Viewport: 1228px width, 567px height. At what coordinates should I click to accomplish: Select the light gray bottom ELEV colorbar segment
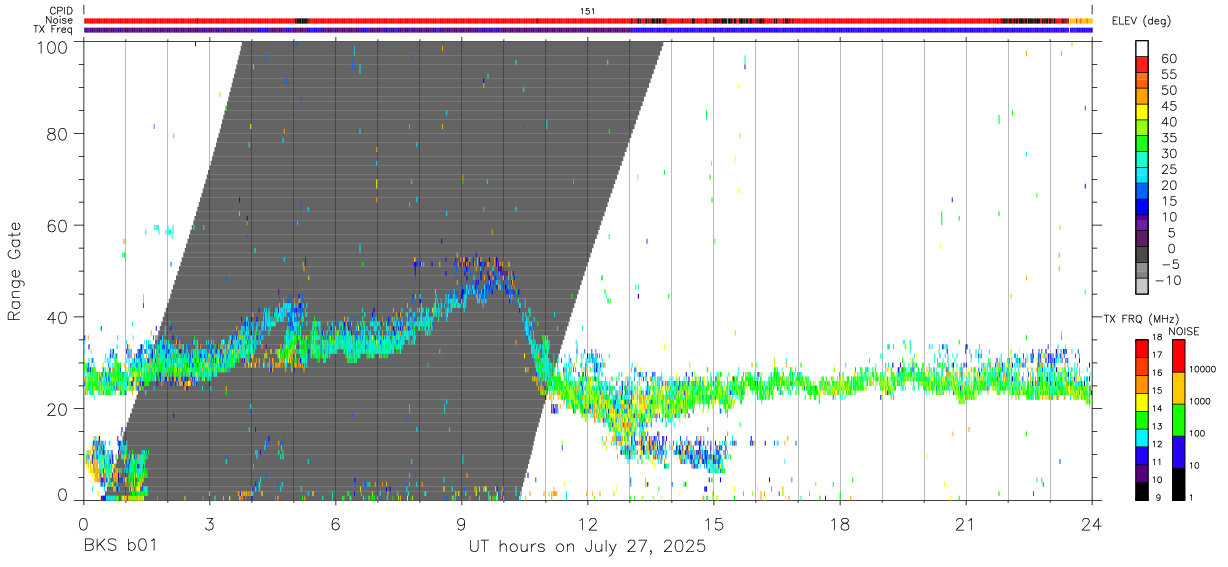1142,284
